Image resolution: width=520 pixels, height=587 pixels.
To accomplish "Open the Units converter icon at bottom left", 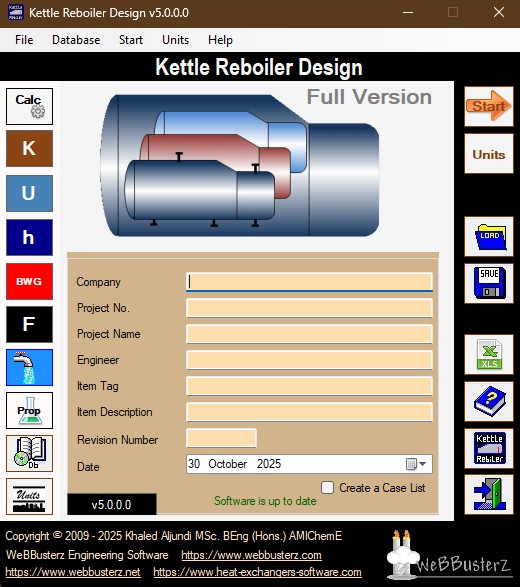I will [29, 496].
